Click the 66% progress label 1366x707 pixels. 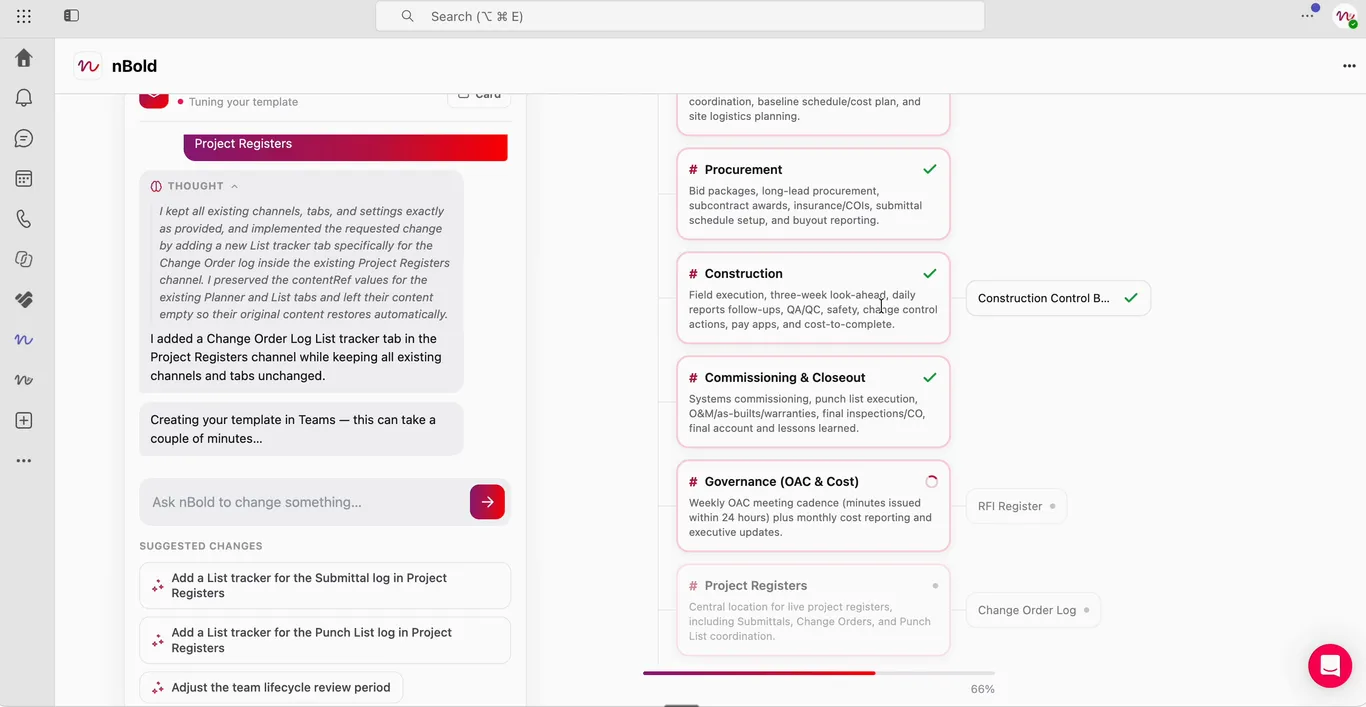coord(982,689)
